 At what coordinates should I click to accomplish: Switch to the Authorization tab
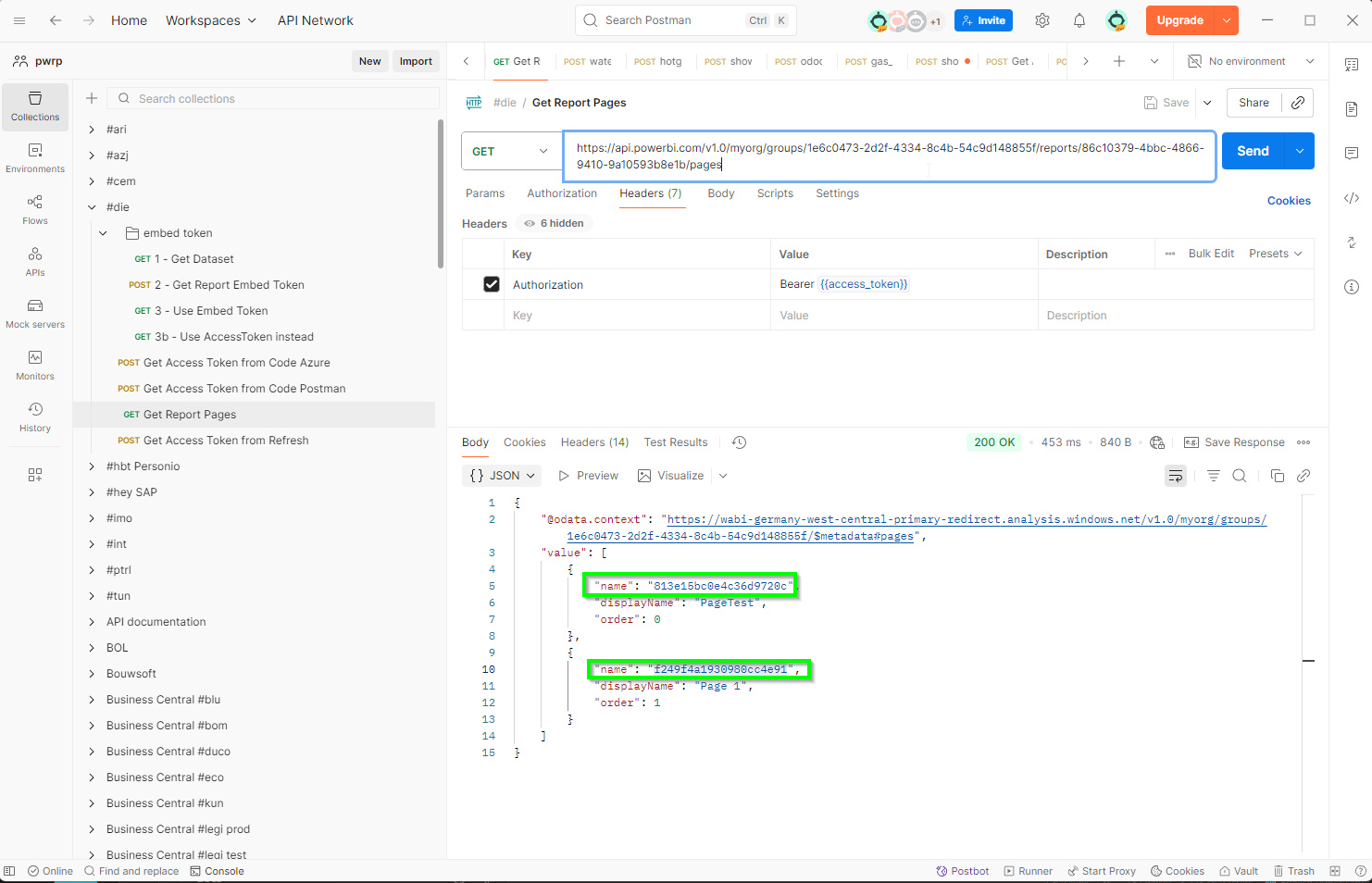coord(562,193)
